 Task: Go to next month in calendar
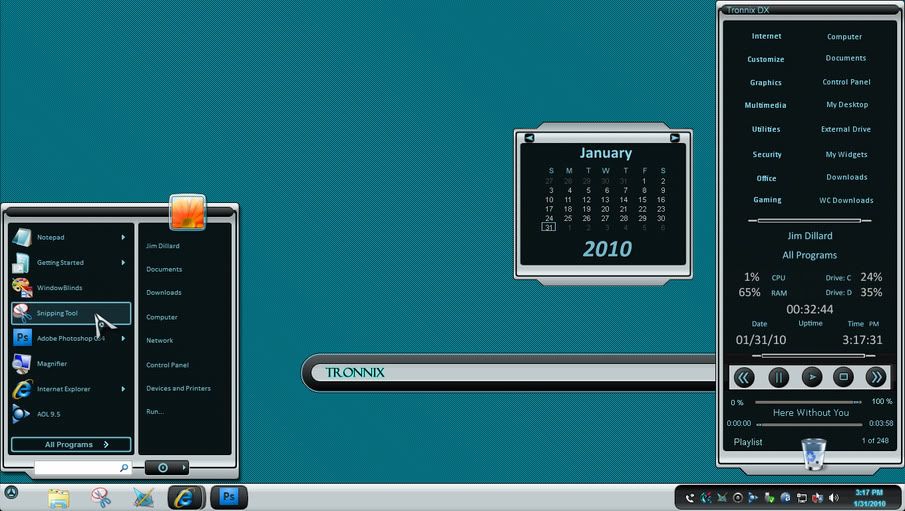(x=675, y=138)
